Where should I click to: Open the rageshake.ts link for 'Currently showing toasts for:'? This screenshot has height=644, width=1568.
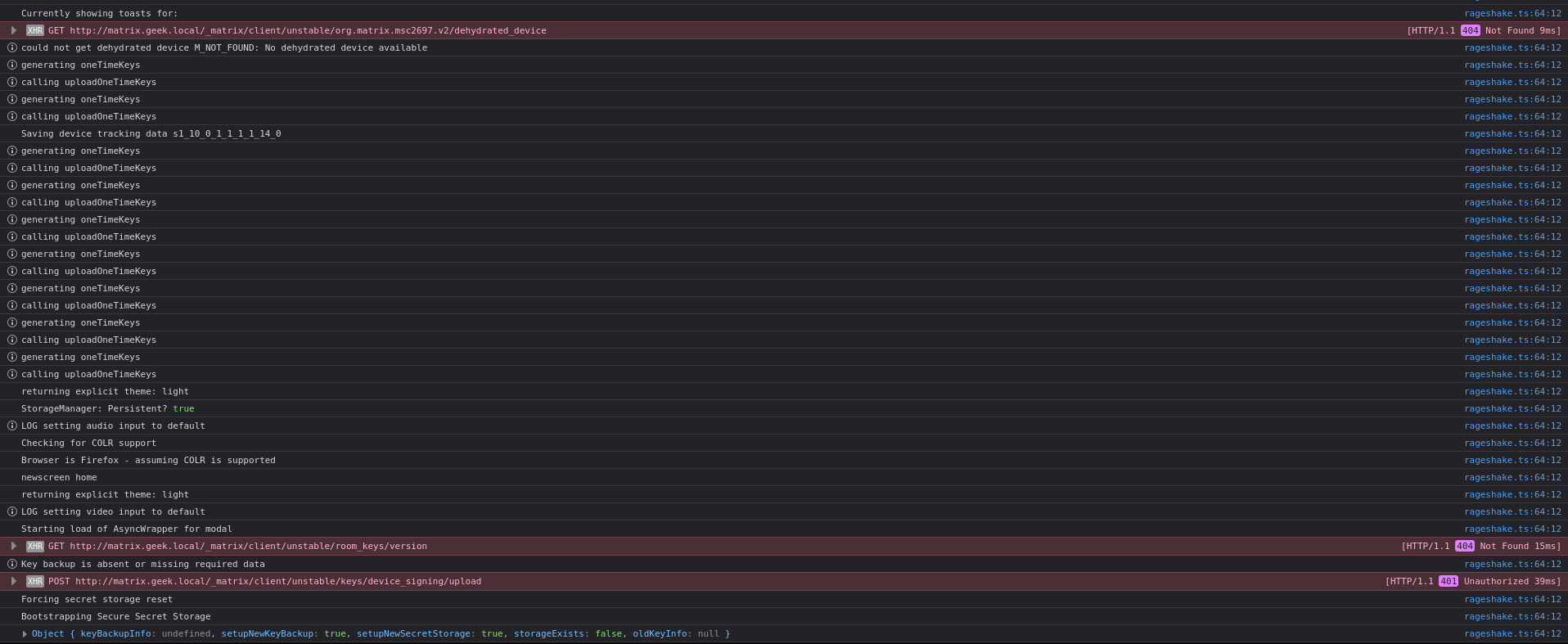tap(1512, 13)
